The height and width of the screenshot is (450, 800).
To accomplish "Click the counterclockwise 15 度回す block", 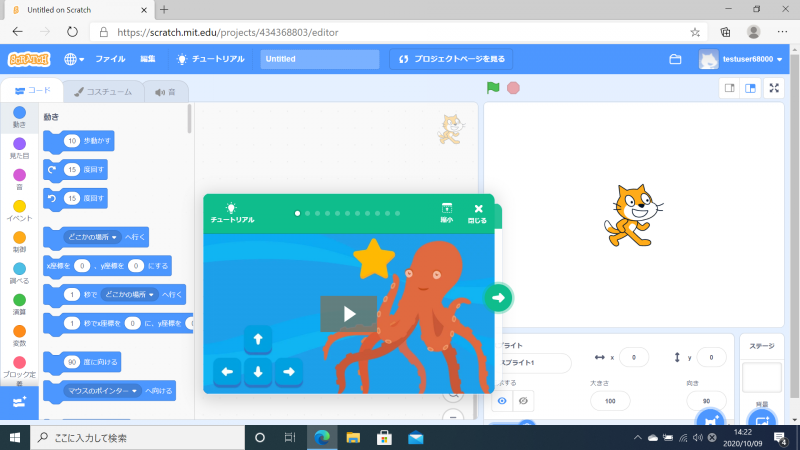I will (76, 198).
